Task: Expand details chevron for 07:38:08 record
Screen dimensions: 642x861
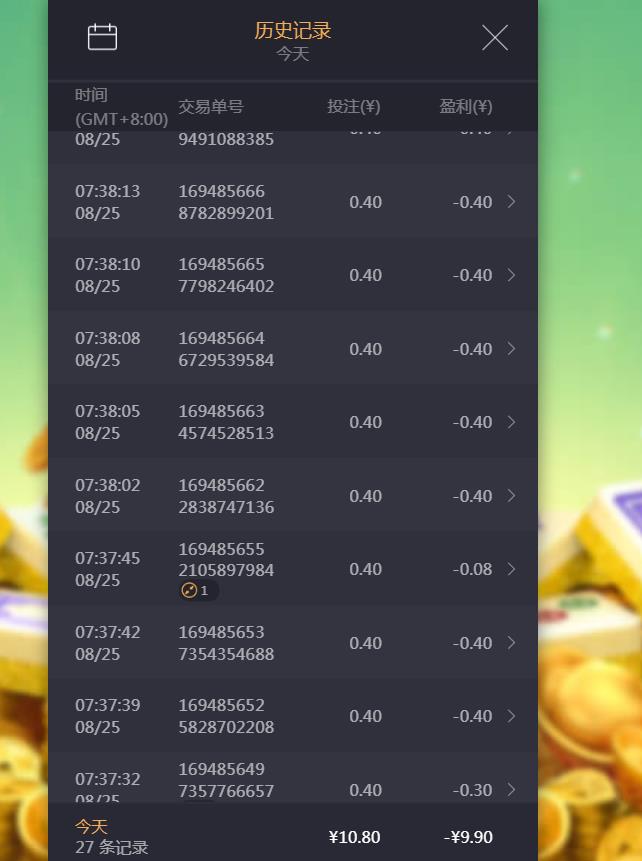Action: (x=511, y=349)
